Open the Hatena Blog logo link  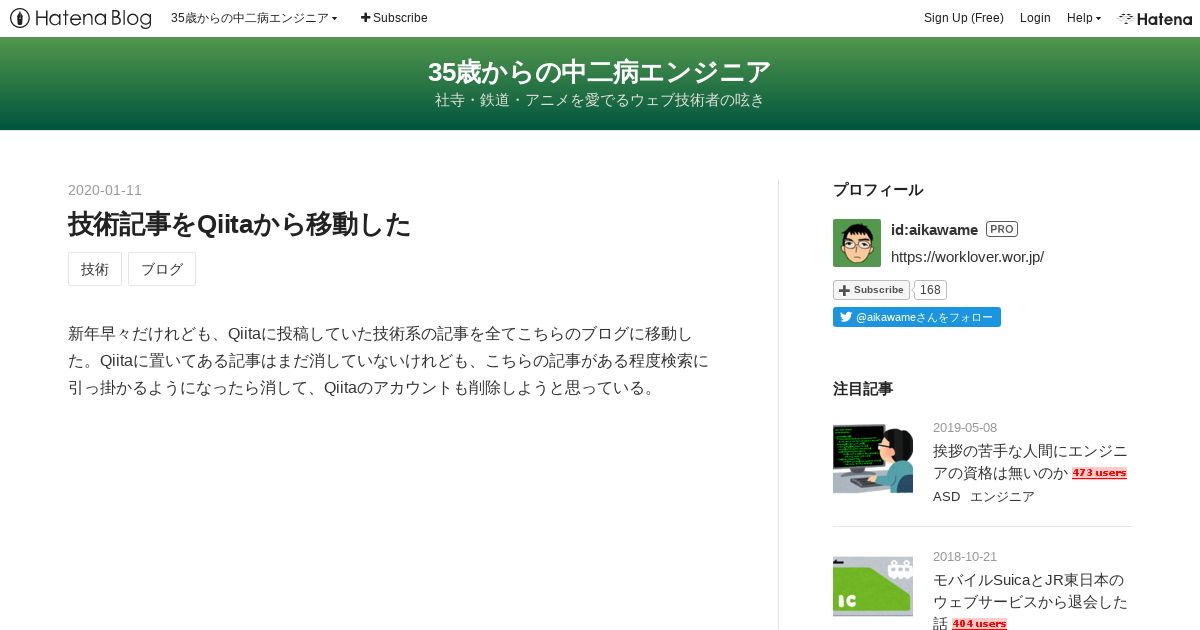(x=81, y=18)
